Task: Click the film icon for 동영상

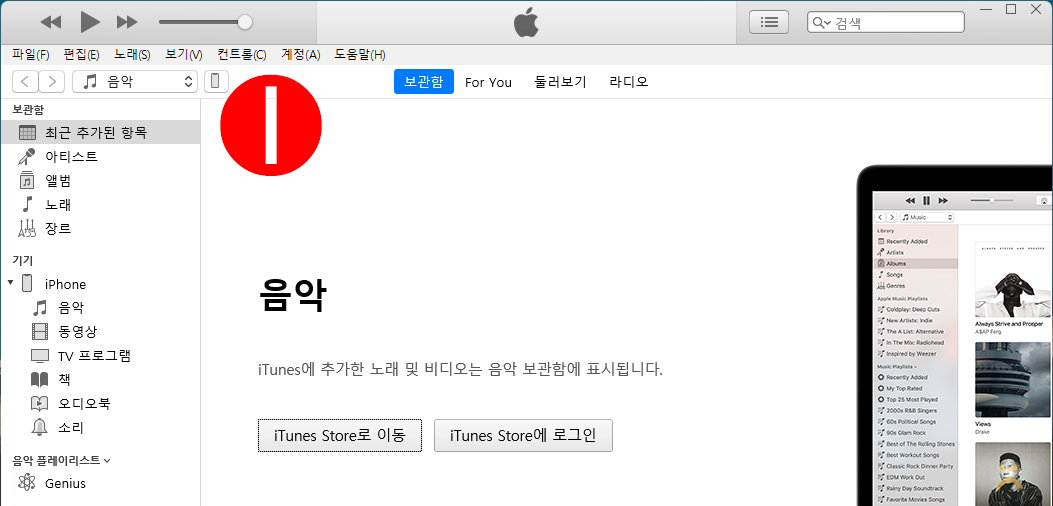Action: click(40, 331)
